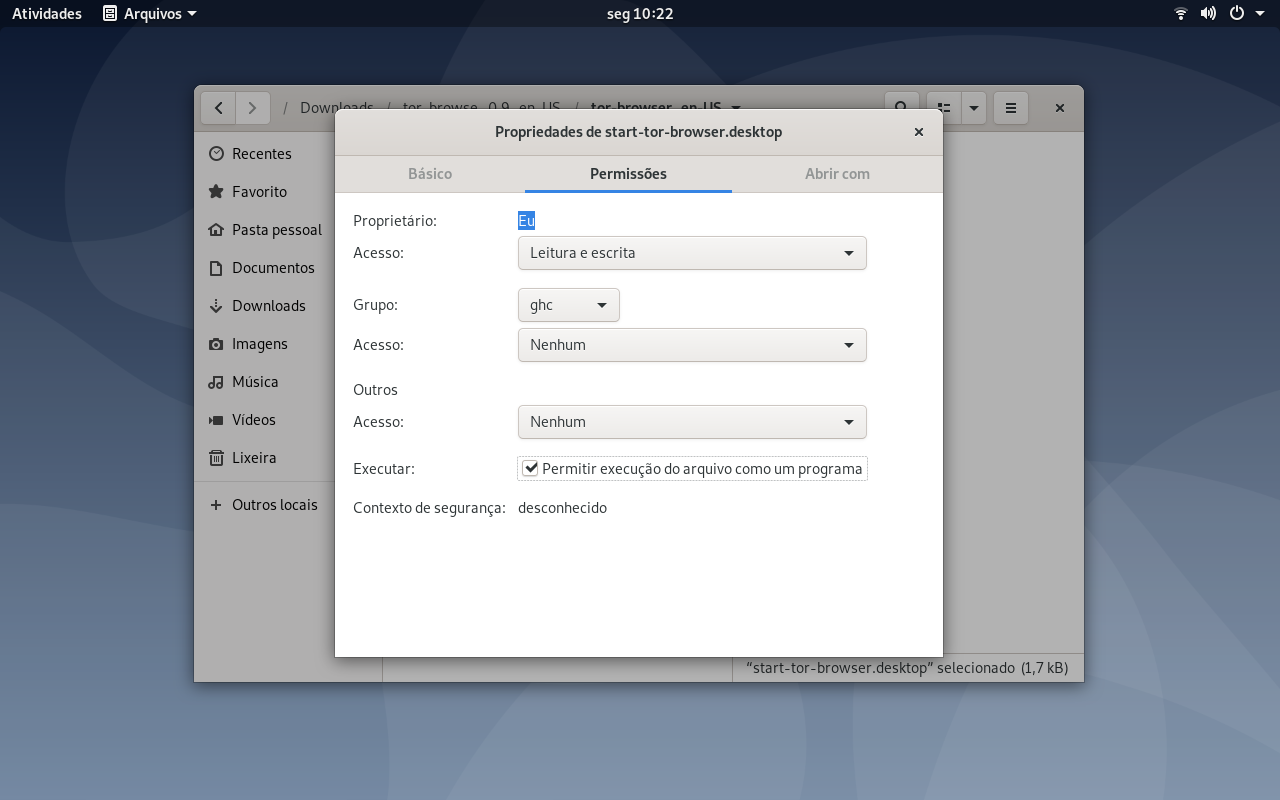Click the Arquivos app icon in top bar
Image resolution: width=1280 pixels, height=800 pixels.
(110, 14)
